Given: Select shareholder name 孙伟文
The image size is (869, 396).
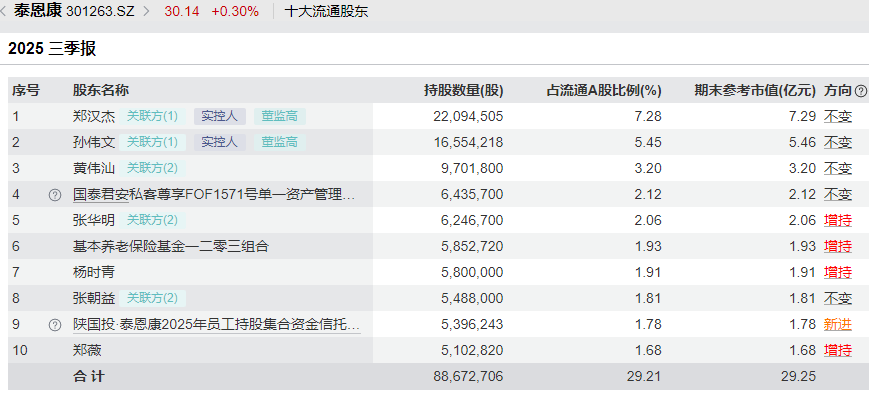Looking at the screenshot, I should click(x=94, y=142).
